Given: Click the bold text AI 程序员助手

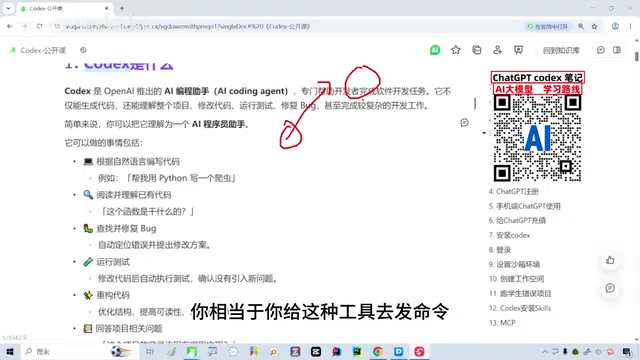Looking at the screenshot, I should 218,124.
